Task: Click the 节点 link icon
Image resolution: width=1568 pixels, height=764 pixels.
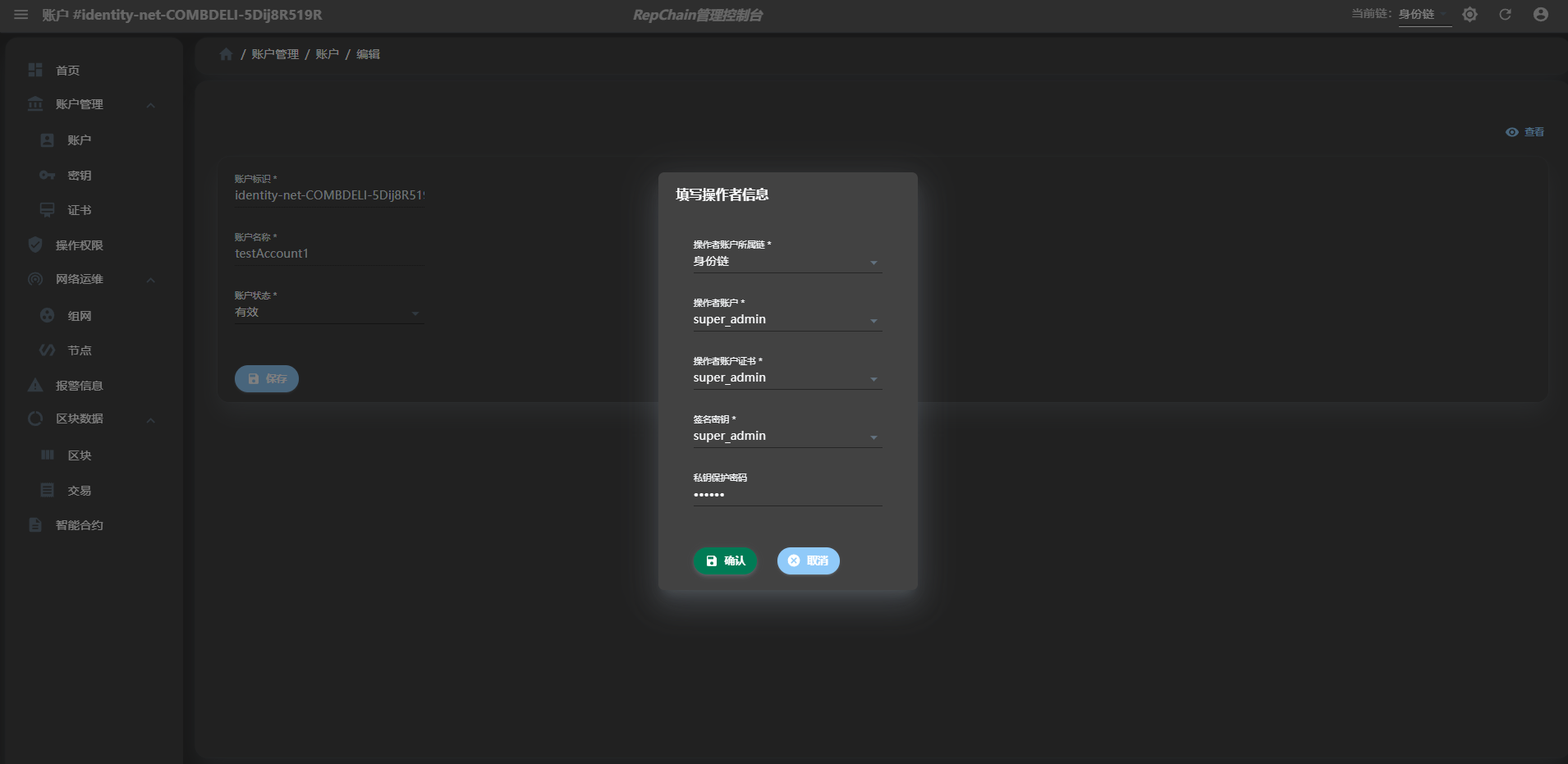Action: 48,350
